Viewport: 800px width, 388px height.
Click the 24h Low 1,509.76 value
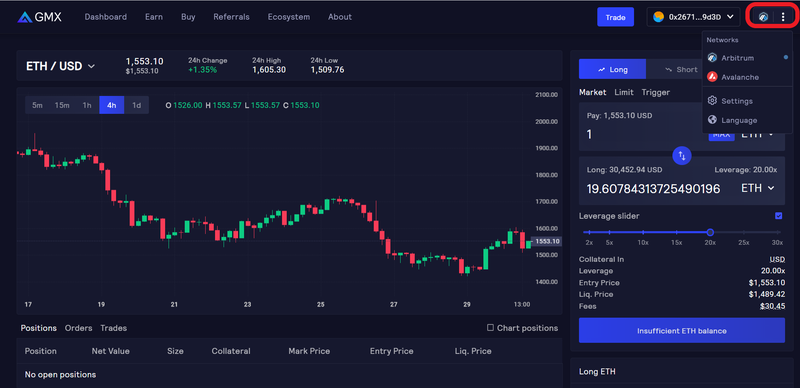[327, 69]
